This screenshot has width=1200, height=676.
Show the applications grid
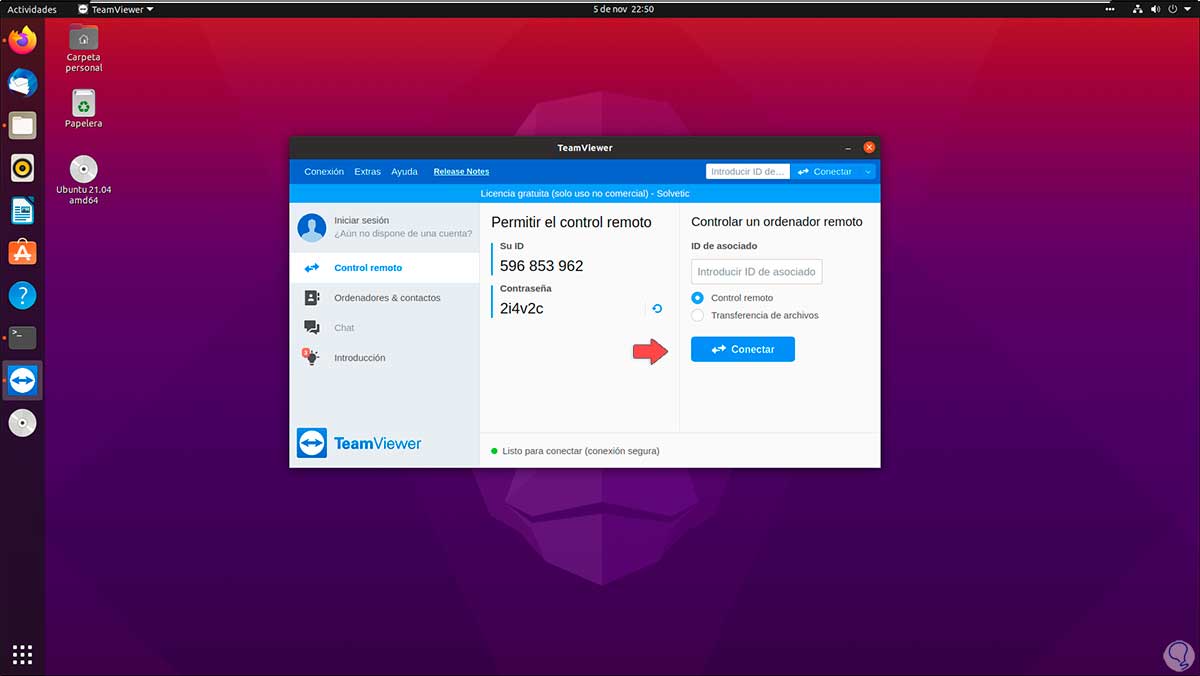(22, 654)
